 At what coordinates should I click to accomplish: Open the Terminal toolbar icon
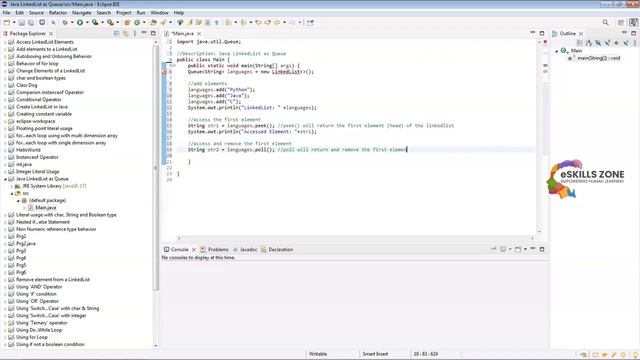pos(42,22)
